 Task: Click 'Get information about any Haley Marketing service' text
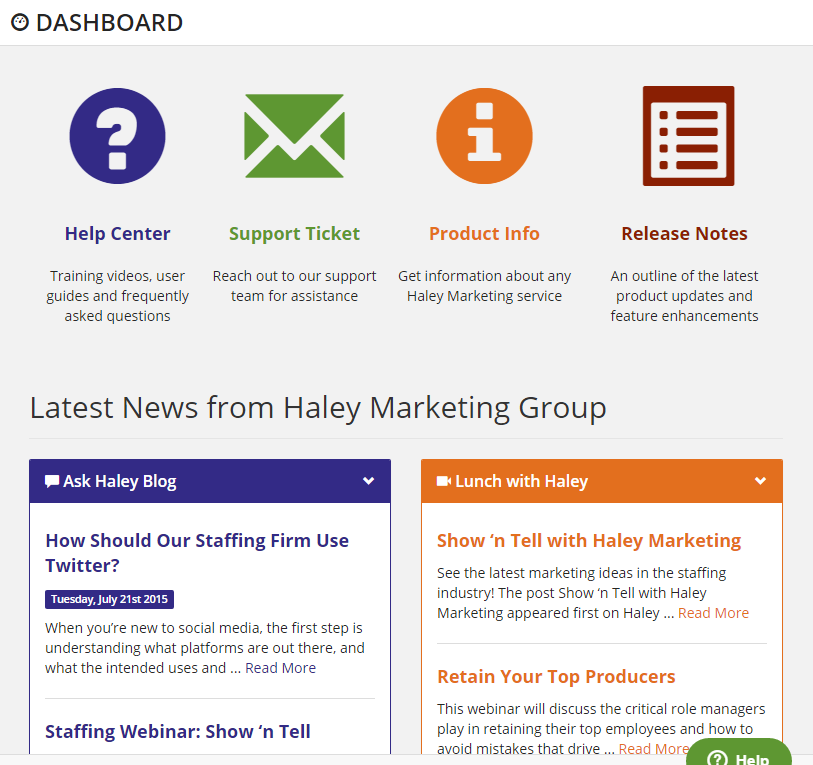pyautogui.click(x=484, y=286)
